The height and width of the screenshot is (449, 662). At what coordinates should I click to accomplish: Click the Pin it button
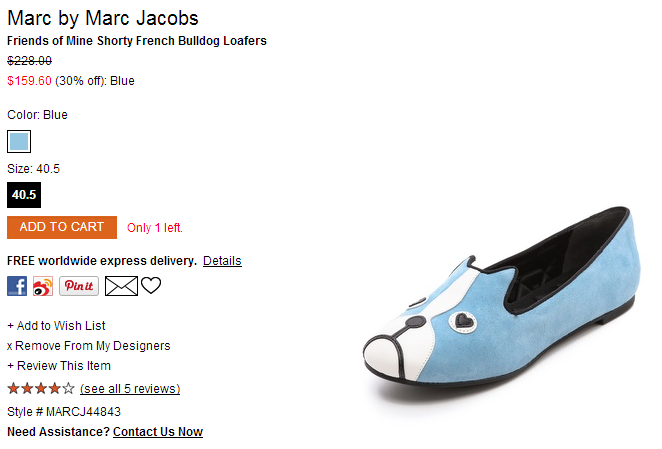click(79, 286)
